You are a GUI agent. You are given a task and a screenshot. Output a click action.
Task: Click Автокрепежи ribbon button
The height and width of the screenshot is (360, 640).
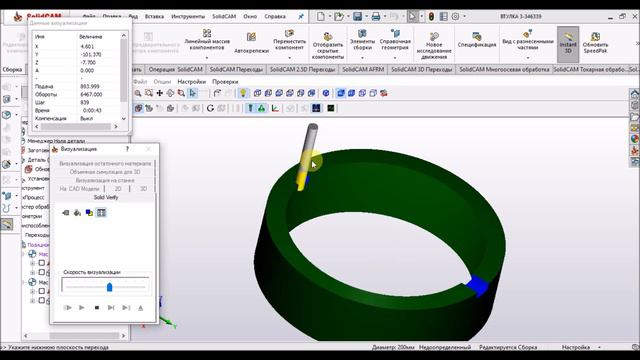[x=251, y=43]
